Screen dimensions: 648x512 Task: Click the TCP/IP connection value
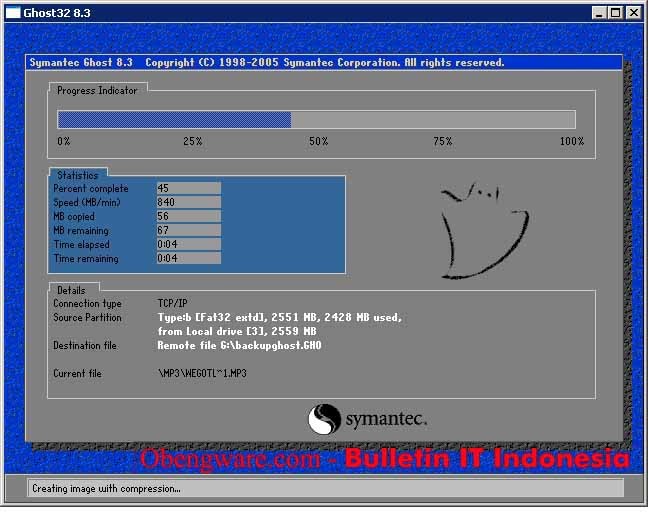point(173,304)
